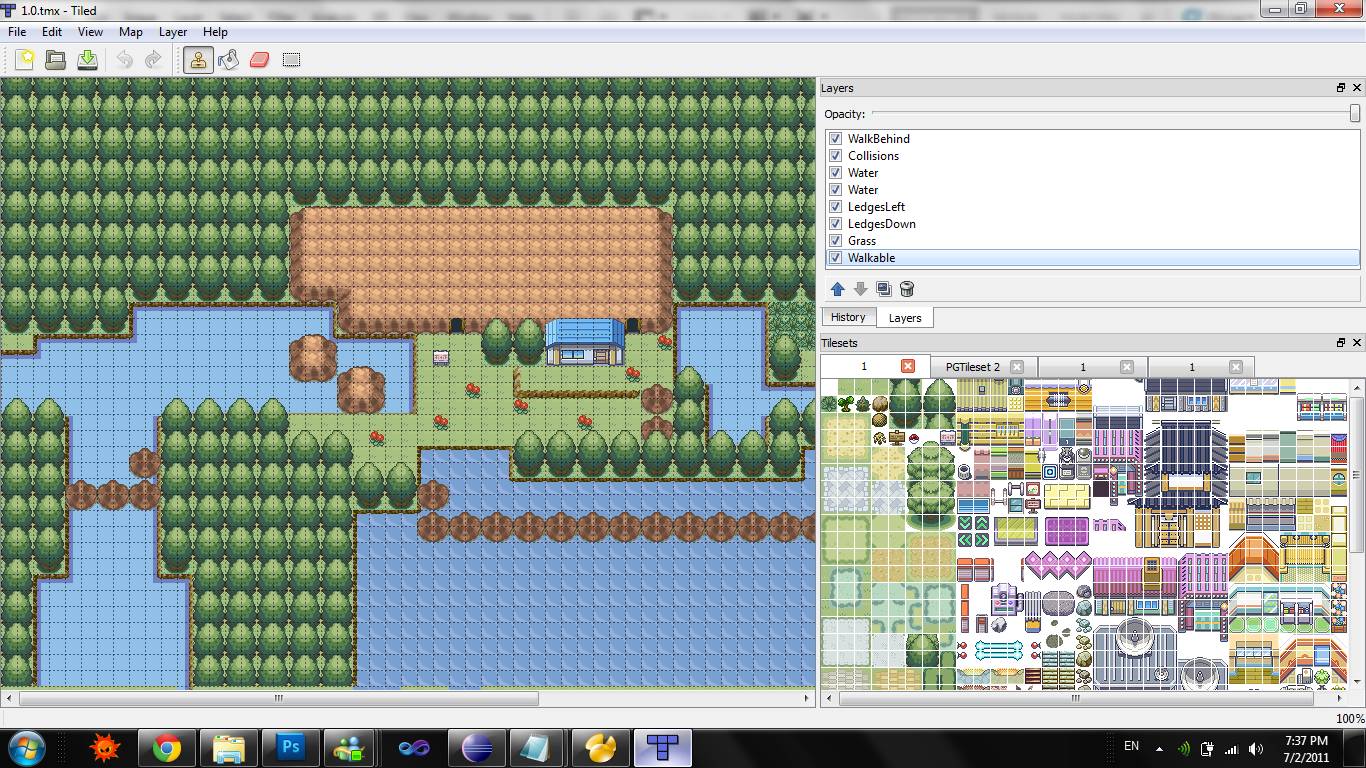Switch to the PGTileset 2 tileset tab
The height and width of the screenshot is (768, 1366).
(984, 367)
